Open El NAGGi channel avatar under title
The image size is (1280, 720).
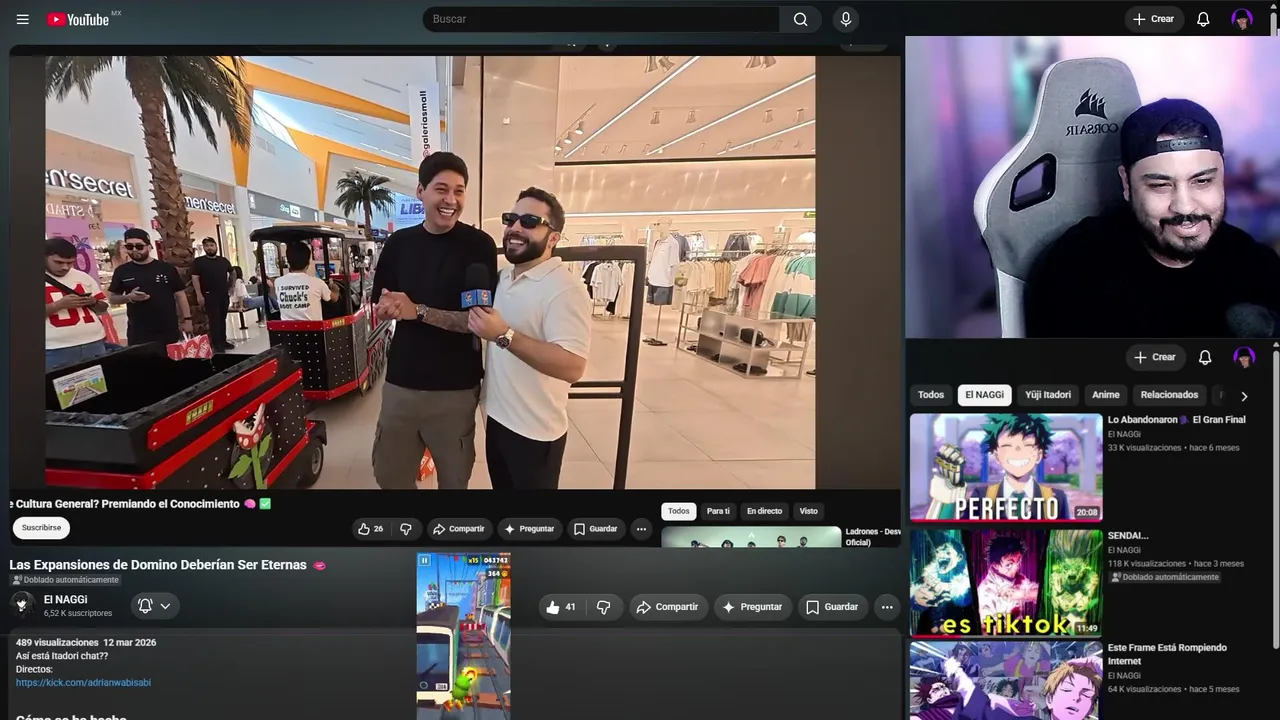pyautogui.click(x=22, y=604)
